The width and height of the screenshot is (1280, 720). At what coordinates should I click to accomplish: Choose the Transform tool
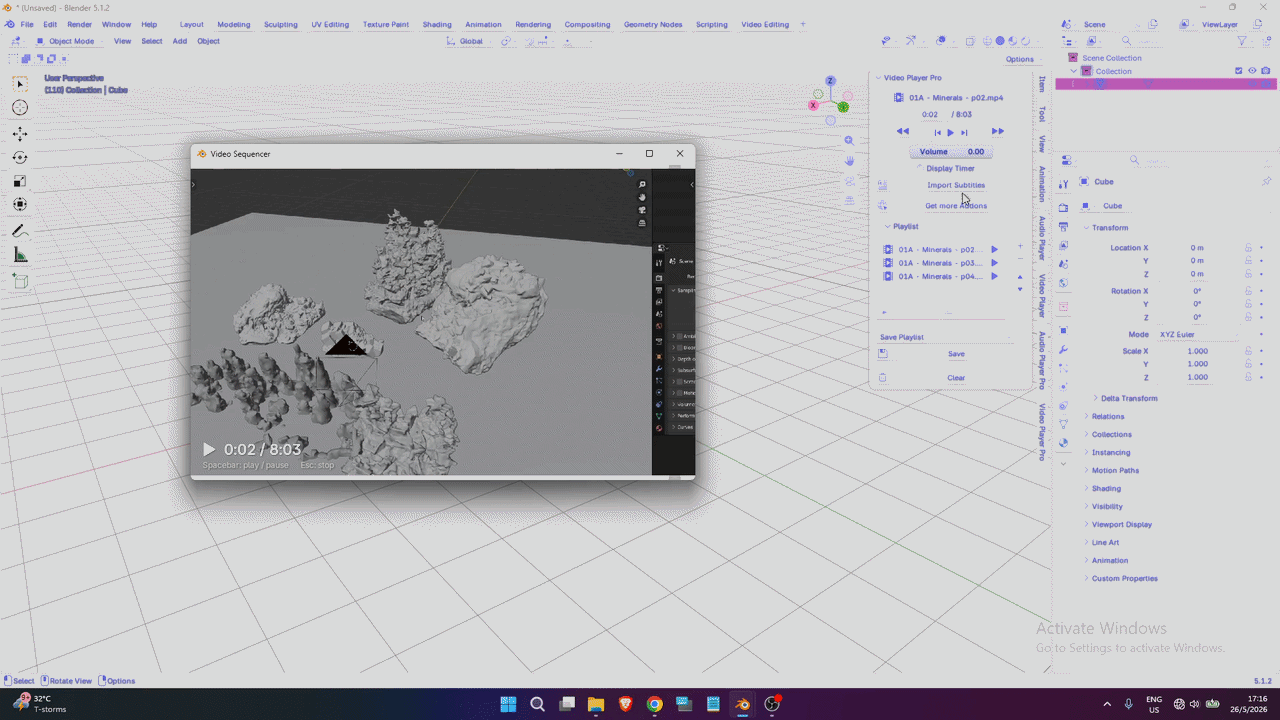coord(20,204)
